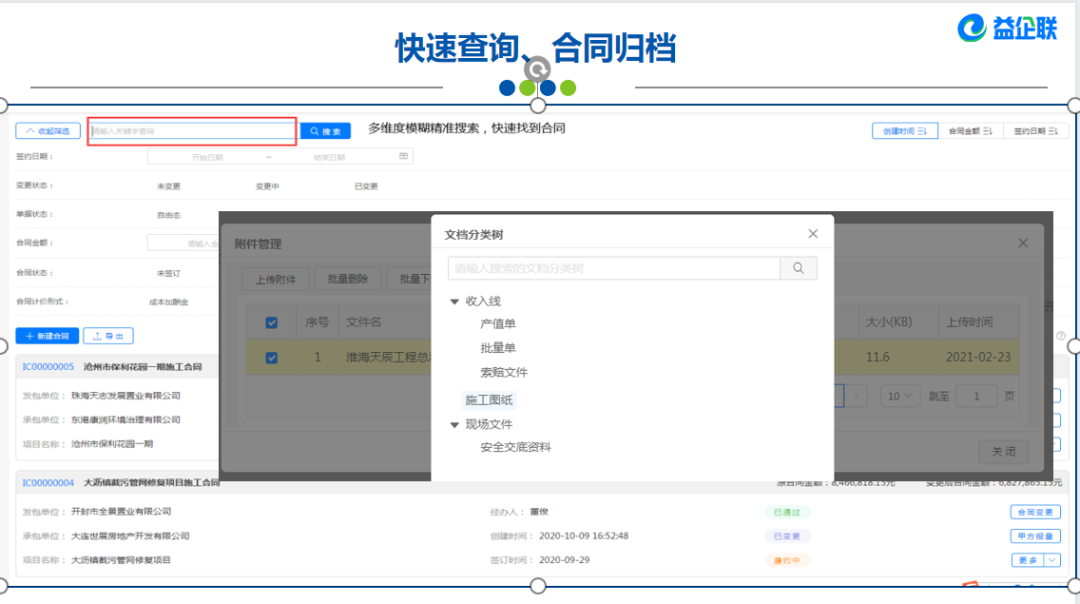Select 未签订 contract status filter

[169, 273]
